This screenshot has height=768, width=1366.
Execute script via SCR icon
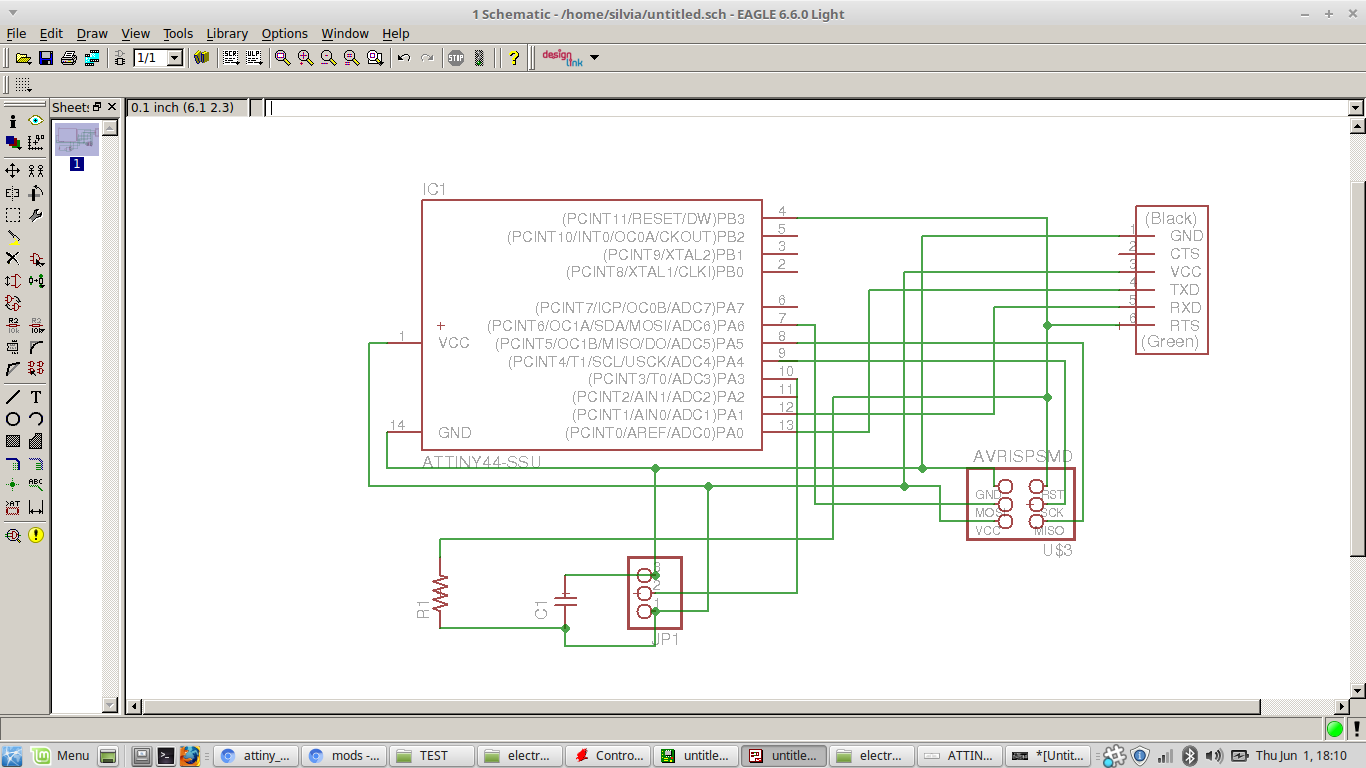(x=231, y=58)
